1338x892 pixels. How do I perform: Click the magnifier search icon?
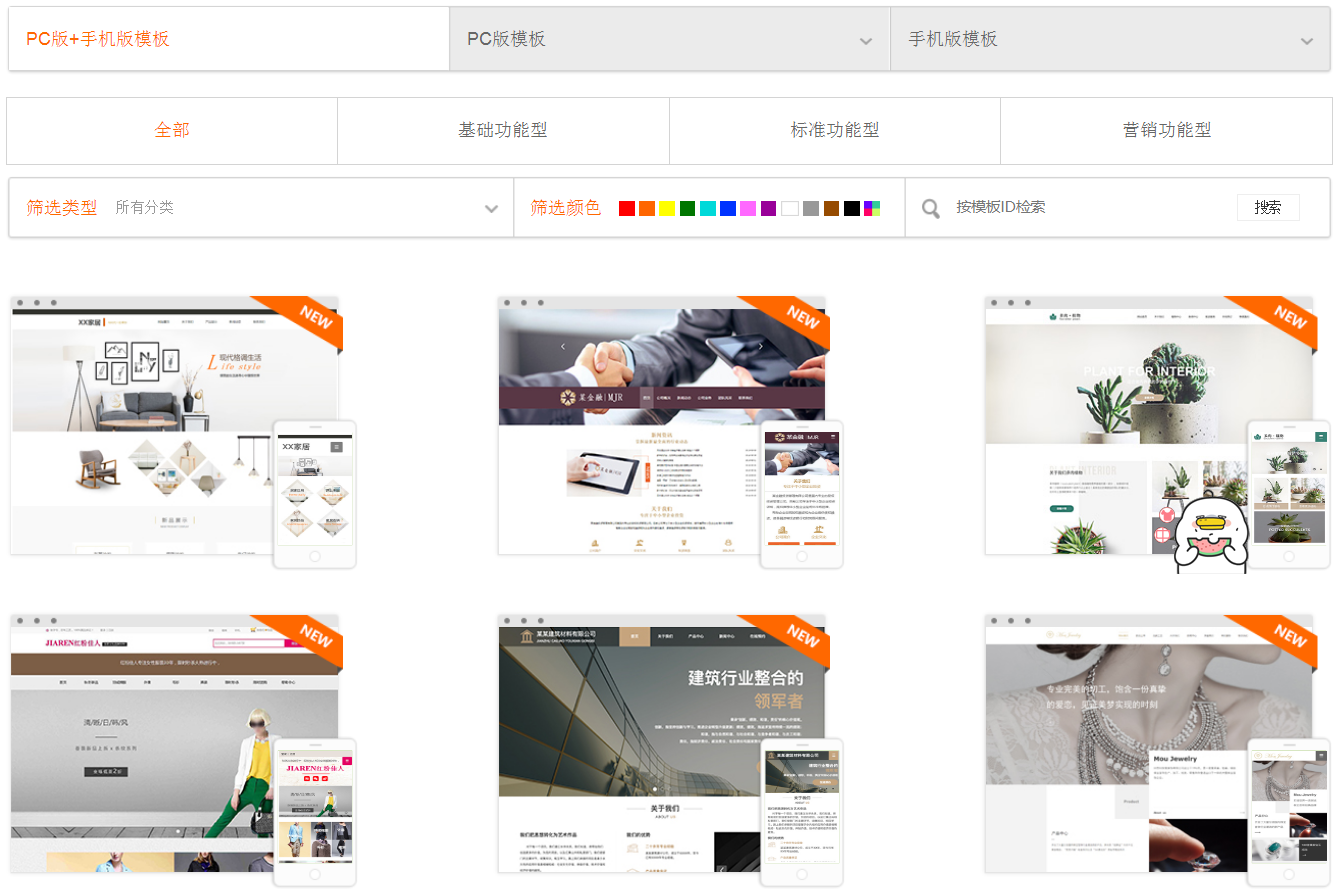(931, 208)
